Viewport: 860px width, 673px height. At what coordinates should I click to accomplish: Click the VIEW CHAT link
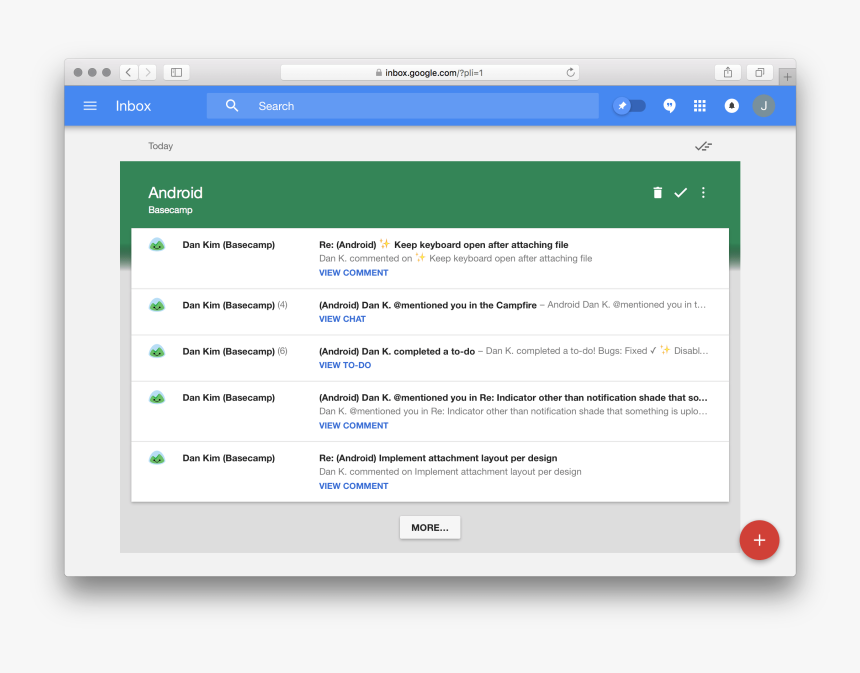[x=342, y=319]
